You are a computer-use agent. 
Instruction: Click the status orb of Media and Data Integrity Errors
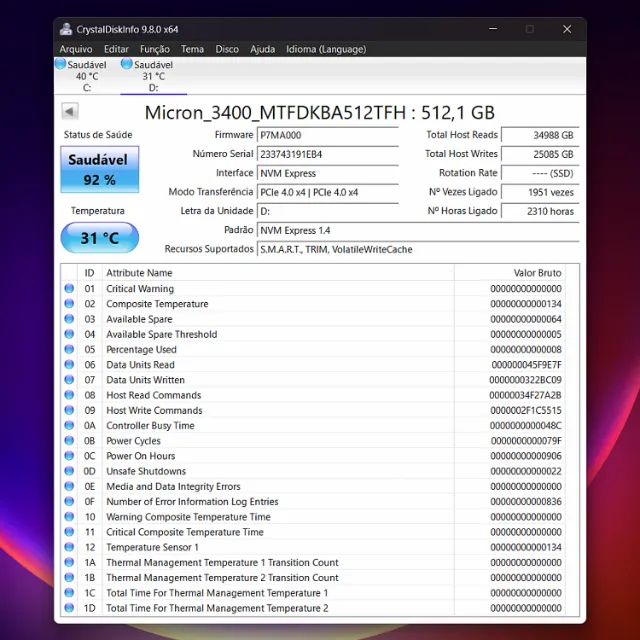[x=69, y=486]
